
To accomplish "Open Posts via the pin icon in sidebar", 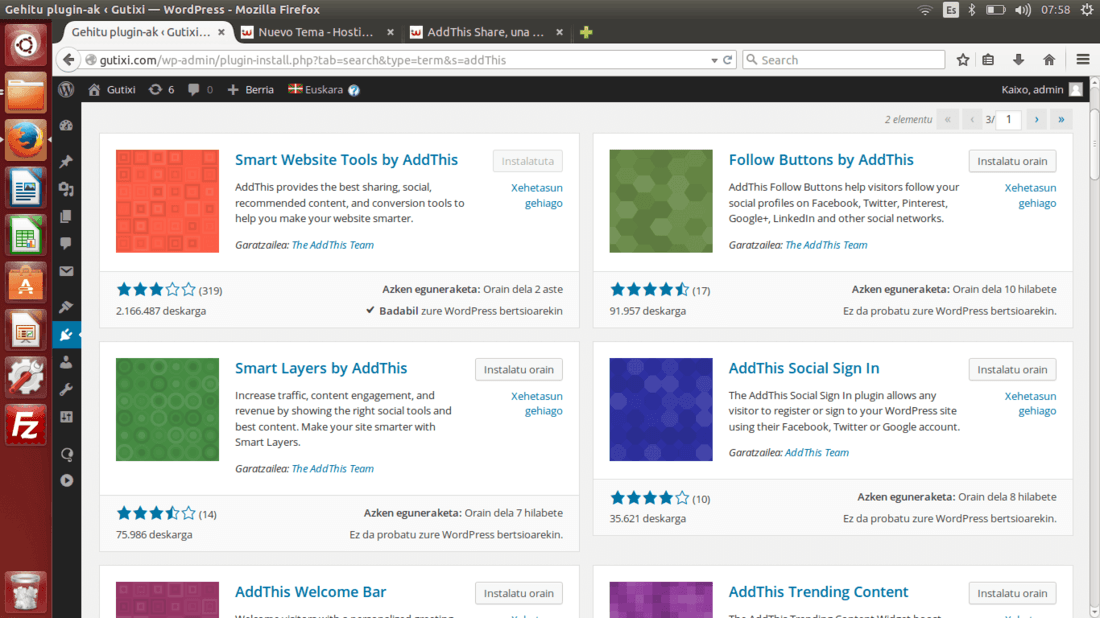I will point(66,162).
